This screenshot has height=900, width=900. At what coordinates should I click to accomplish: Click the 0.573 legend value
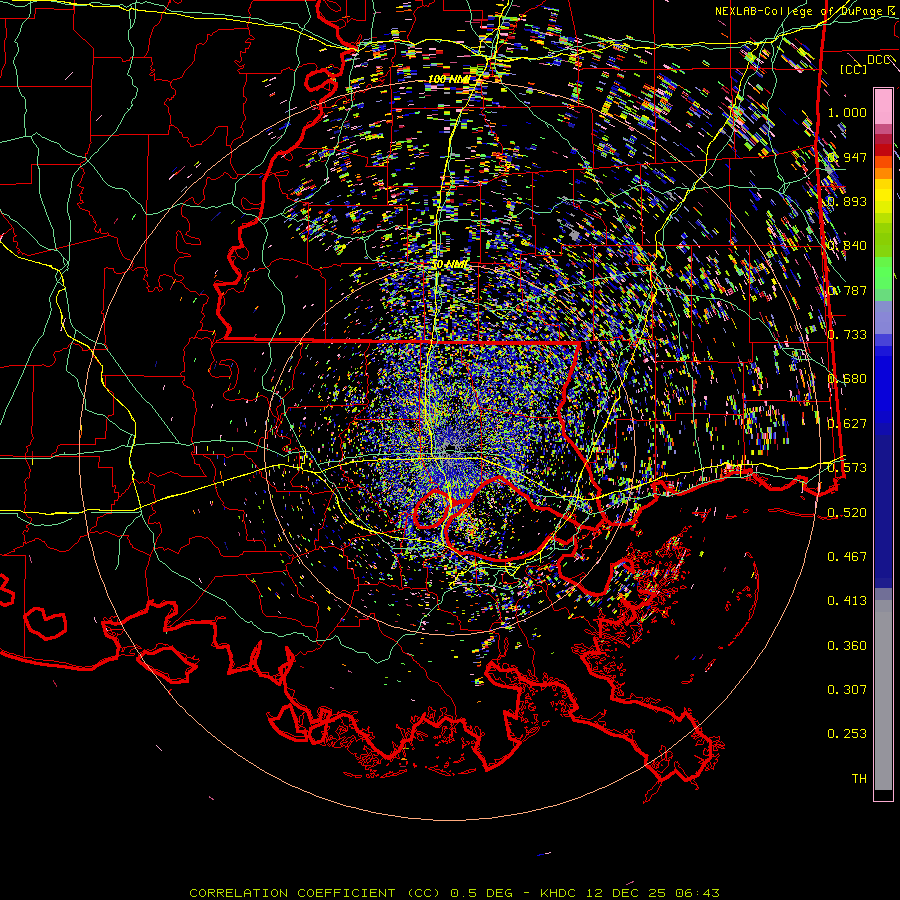pos(847,468)
